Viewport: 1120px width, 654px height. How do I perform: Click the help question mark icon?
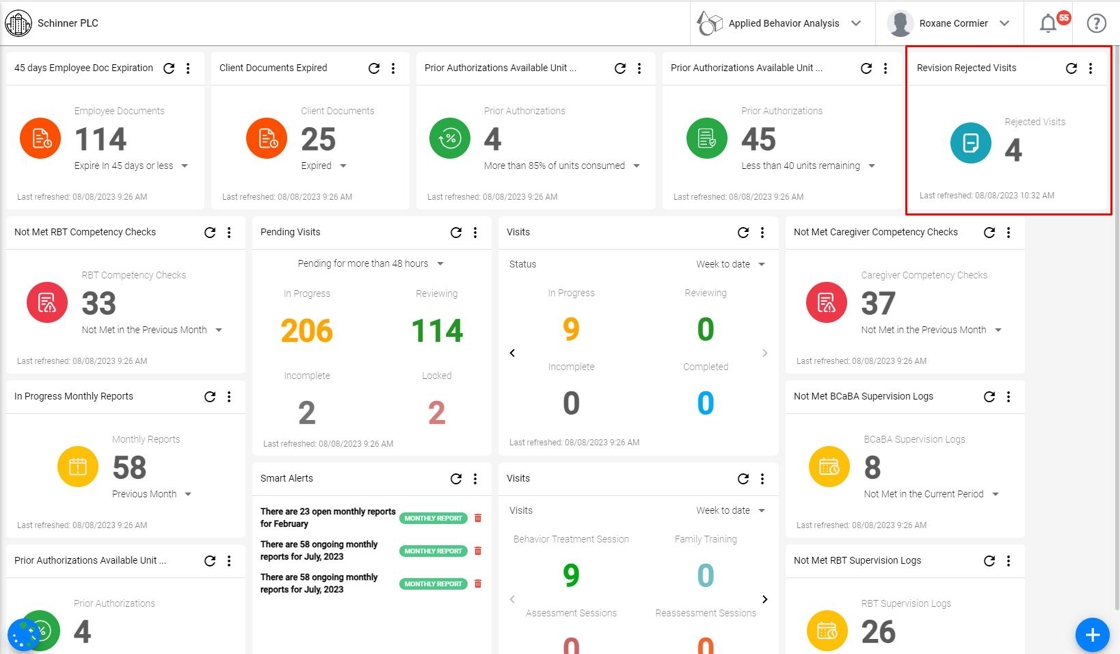coord(1096,24)
